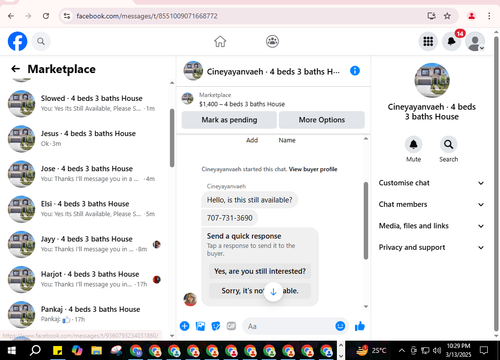Open the Facebook menu grid icon
Screen dimensions: 500x360
(x=428, y=41)
